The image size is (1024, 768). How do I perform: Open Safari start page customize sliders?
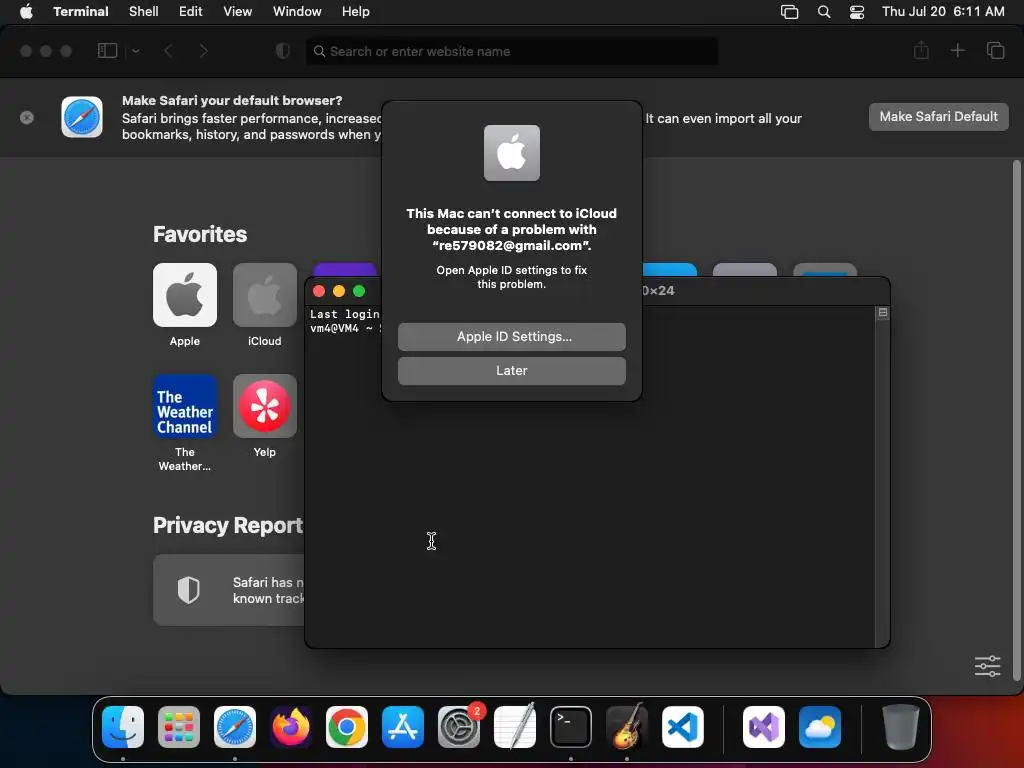(x=987, y=666)
